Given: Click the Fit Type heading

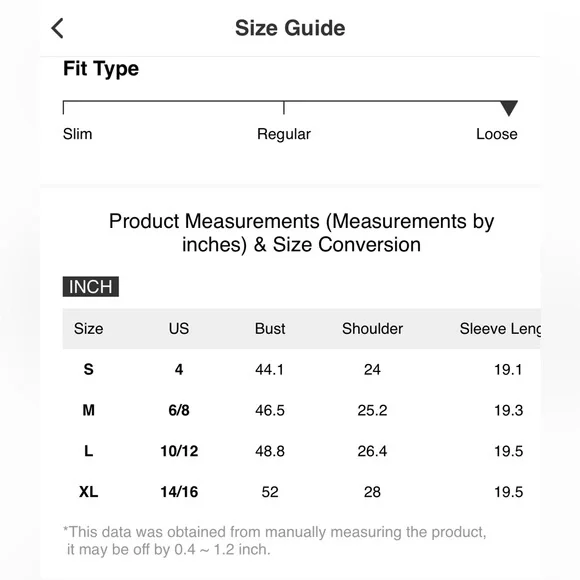Looking at the screenshot, I should click(101, 69).
